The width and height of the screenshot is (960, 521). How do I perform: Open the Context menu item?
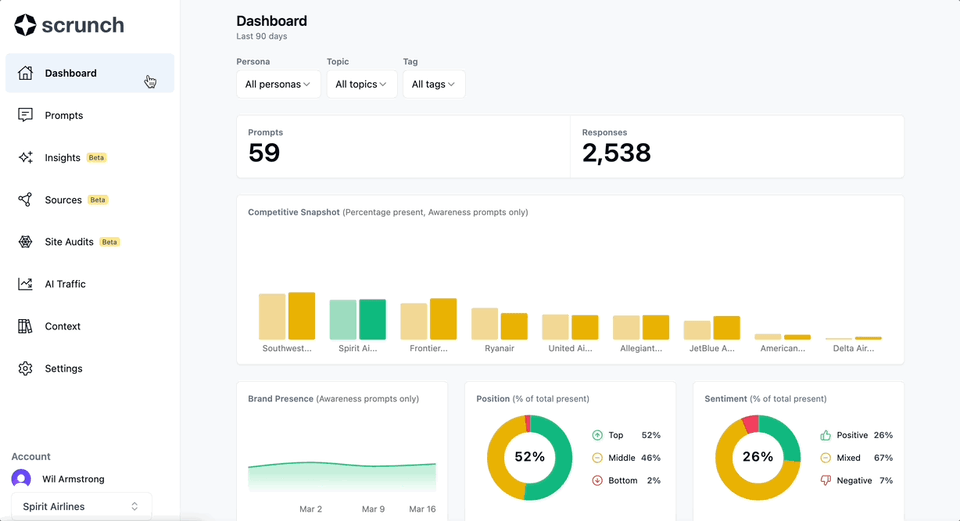89,326
